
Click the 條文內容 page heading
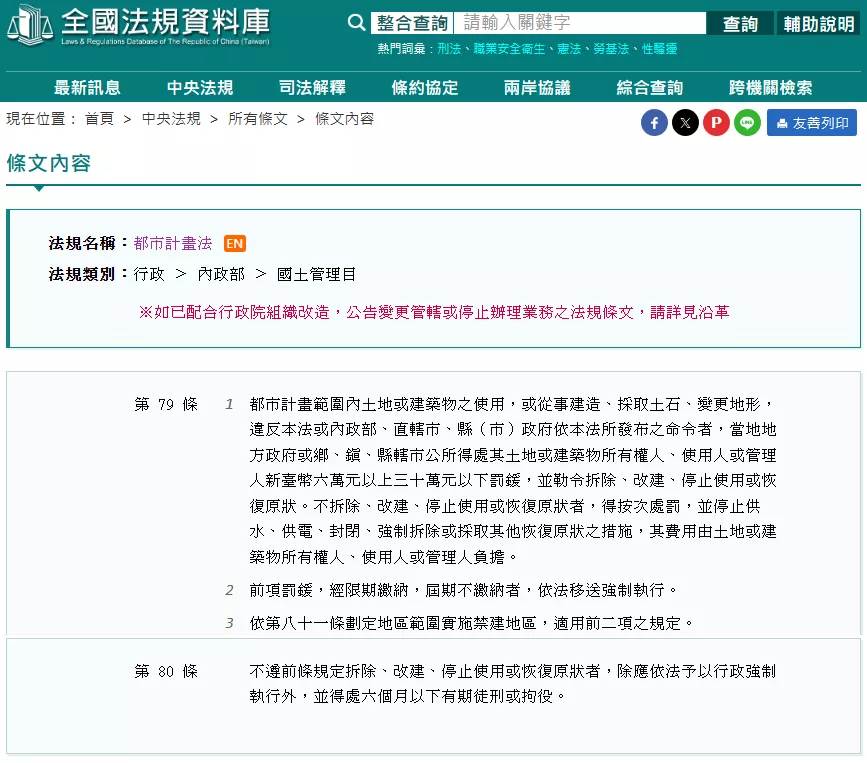pyautogui.click(x=49, y=163)
